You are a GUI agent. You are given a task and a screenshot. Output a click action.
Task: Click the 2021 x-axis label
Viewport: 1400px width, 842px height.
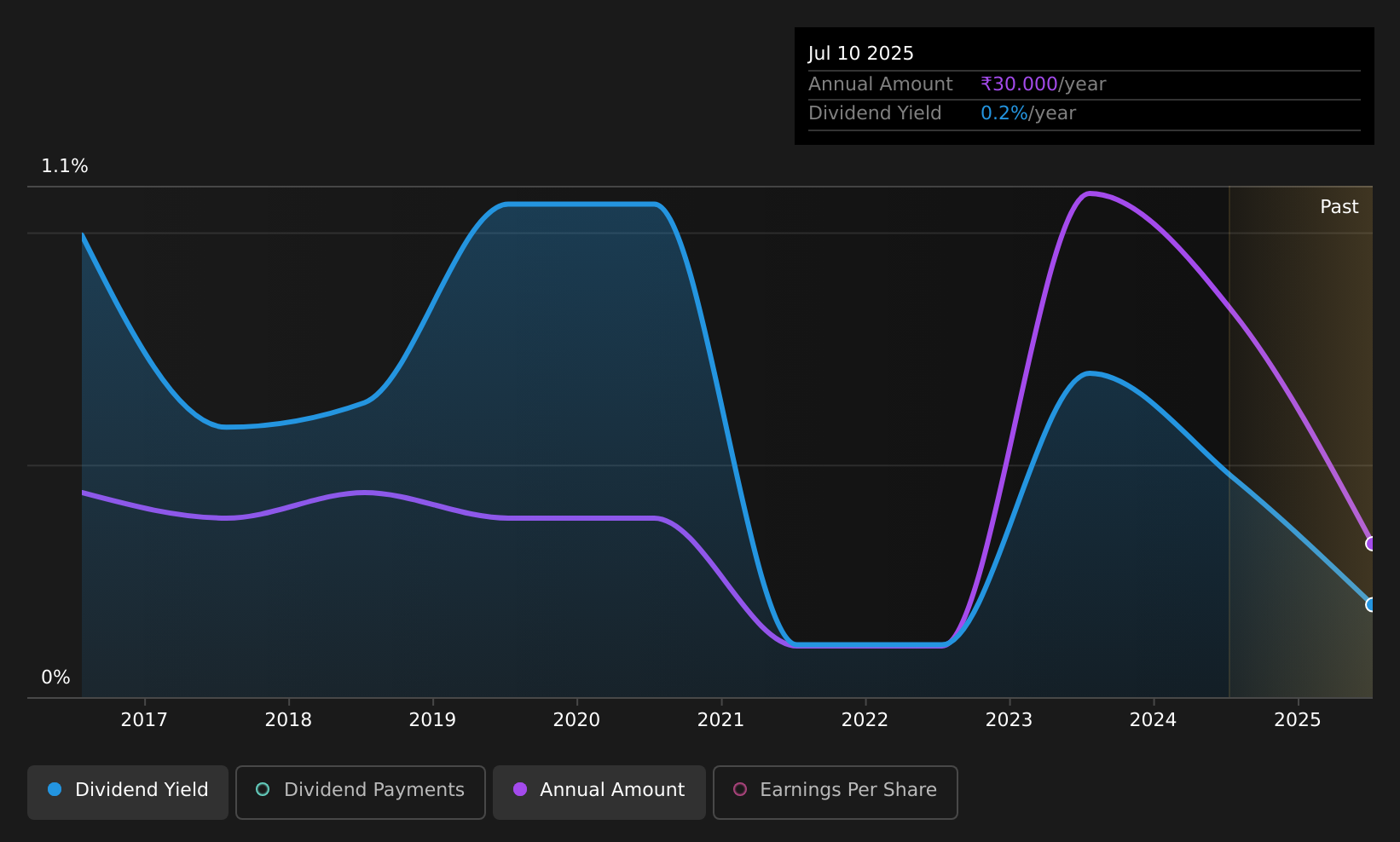[720, 720]
